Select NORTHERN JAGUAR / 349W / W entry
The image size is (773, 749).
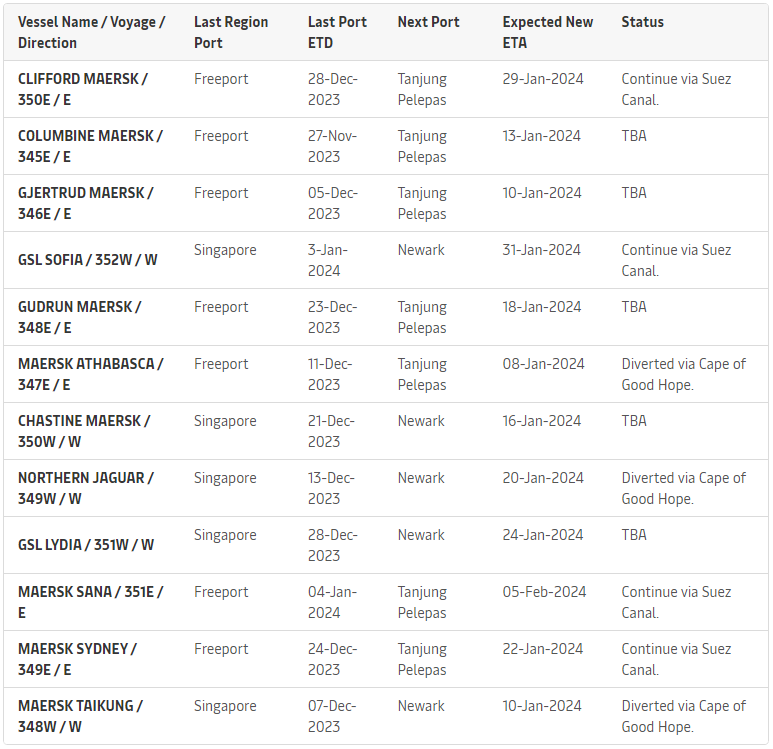click(x=86, y=488)
